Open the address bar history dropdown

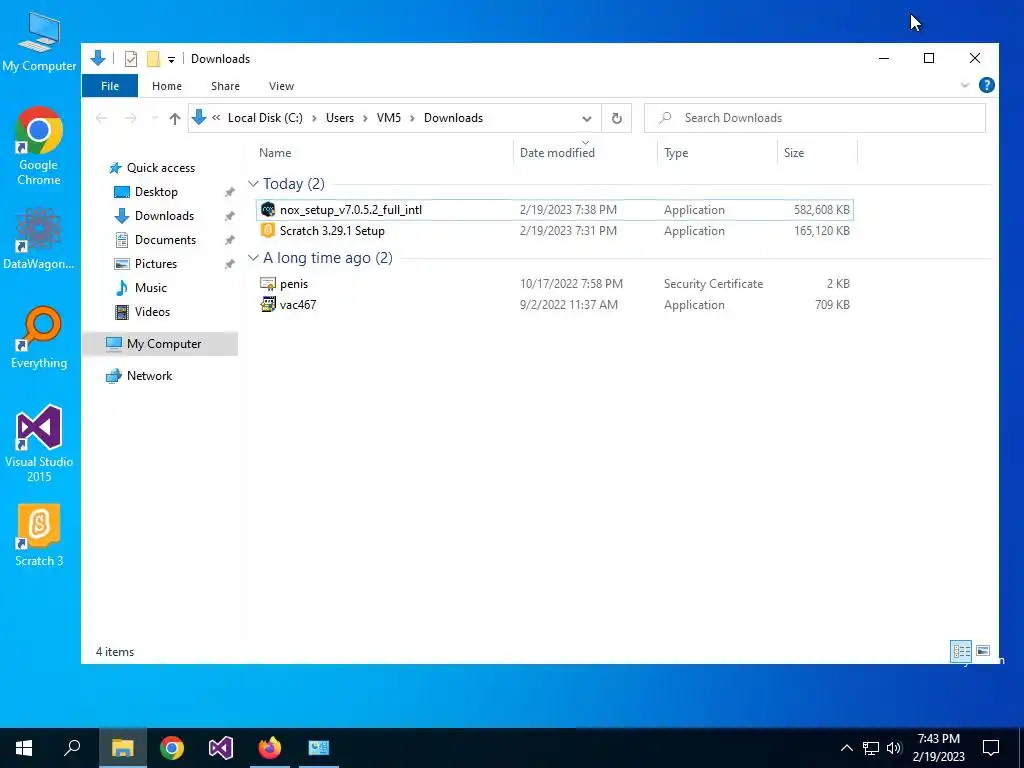(586, 118)
